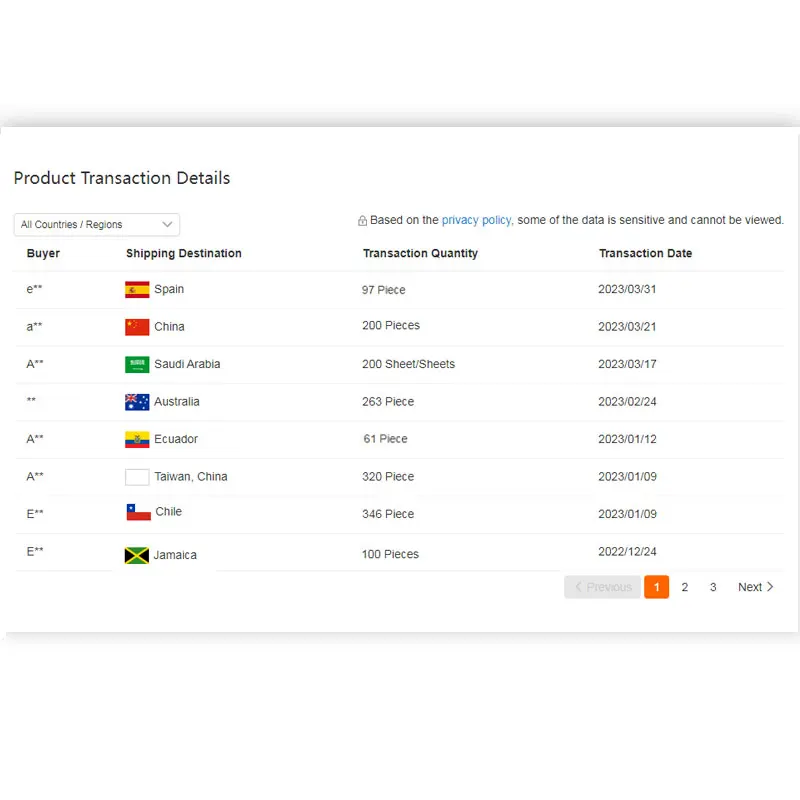Image resolution: width=800 pixels, height=800 pixels.
Task: Select the 'Chile' destination text
Action: (169, 512)
